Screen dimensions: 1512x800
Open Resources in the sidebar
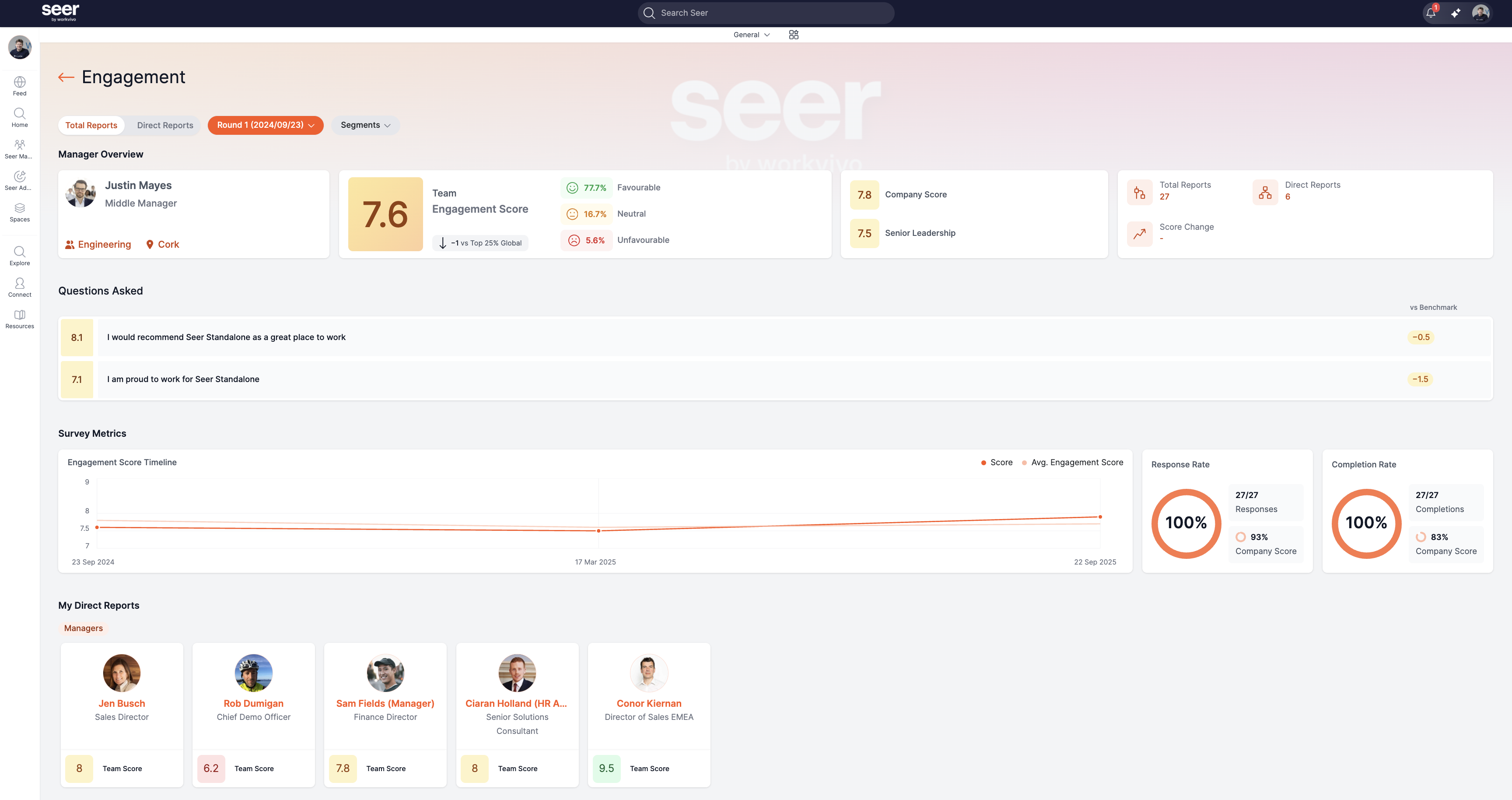19,319
